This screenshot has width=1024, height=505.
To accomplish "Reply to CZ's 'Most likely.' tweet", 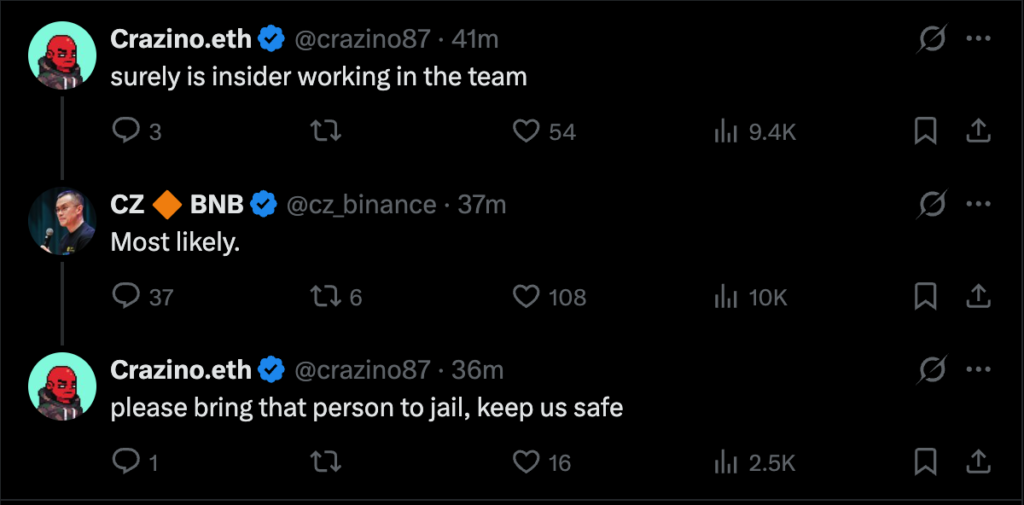I will coord(126,296).
